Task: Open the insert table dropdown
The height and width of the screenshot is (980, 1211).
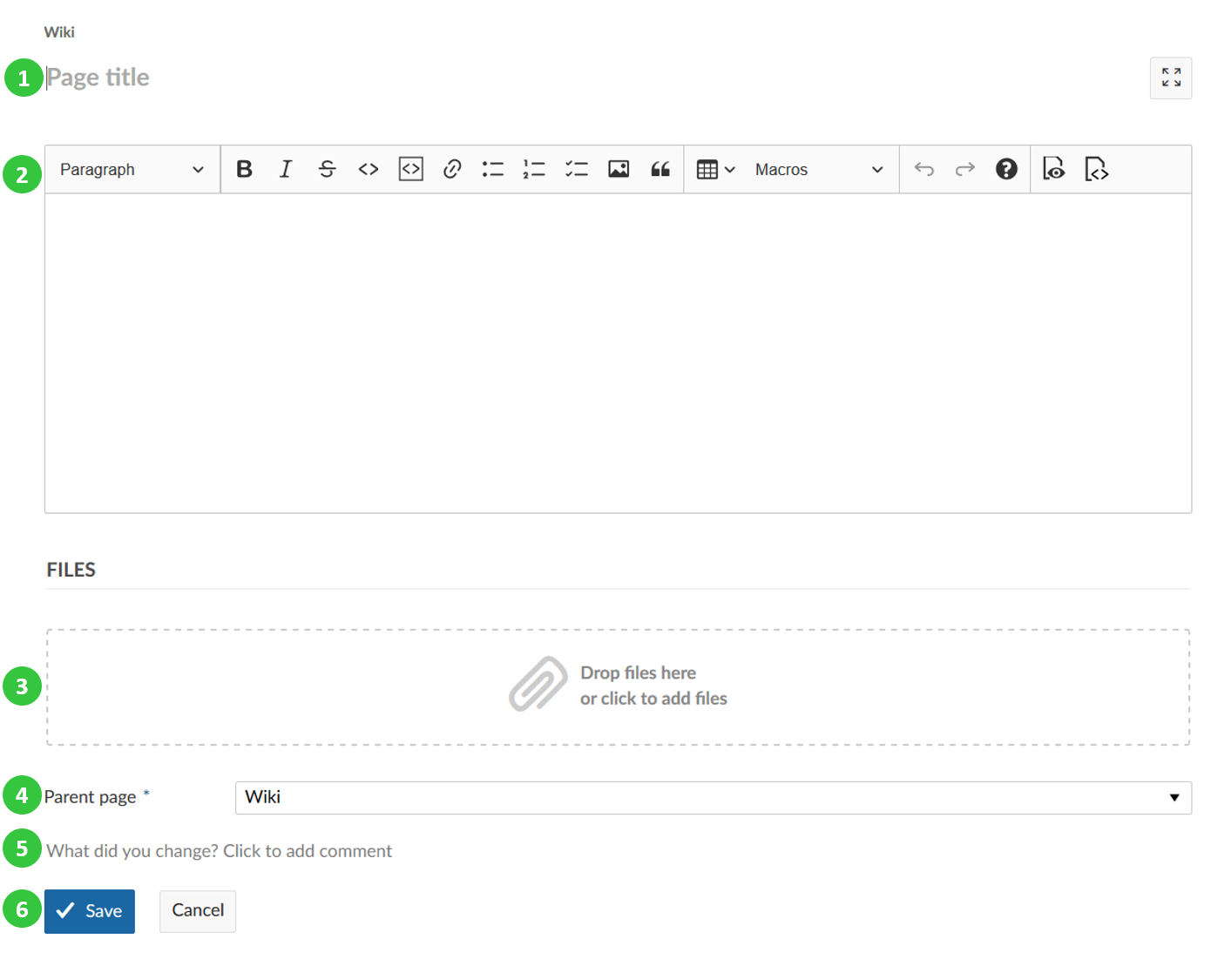Action: click(716, 169)
